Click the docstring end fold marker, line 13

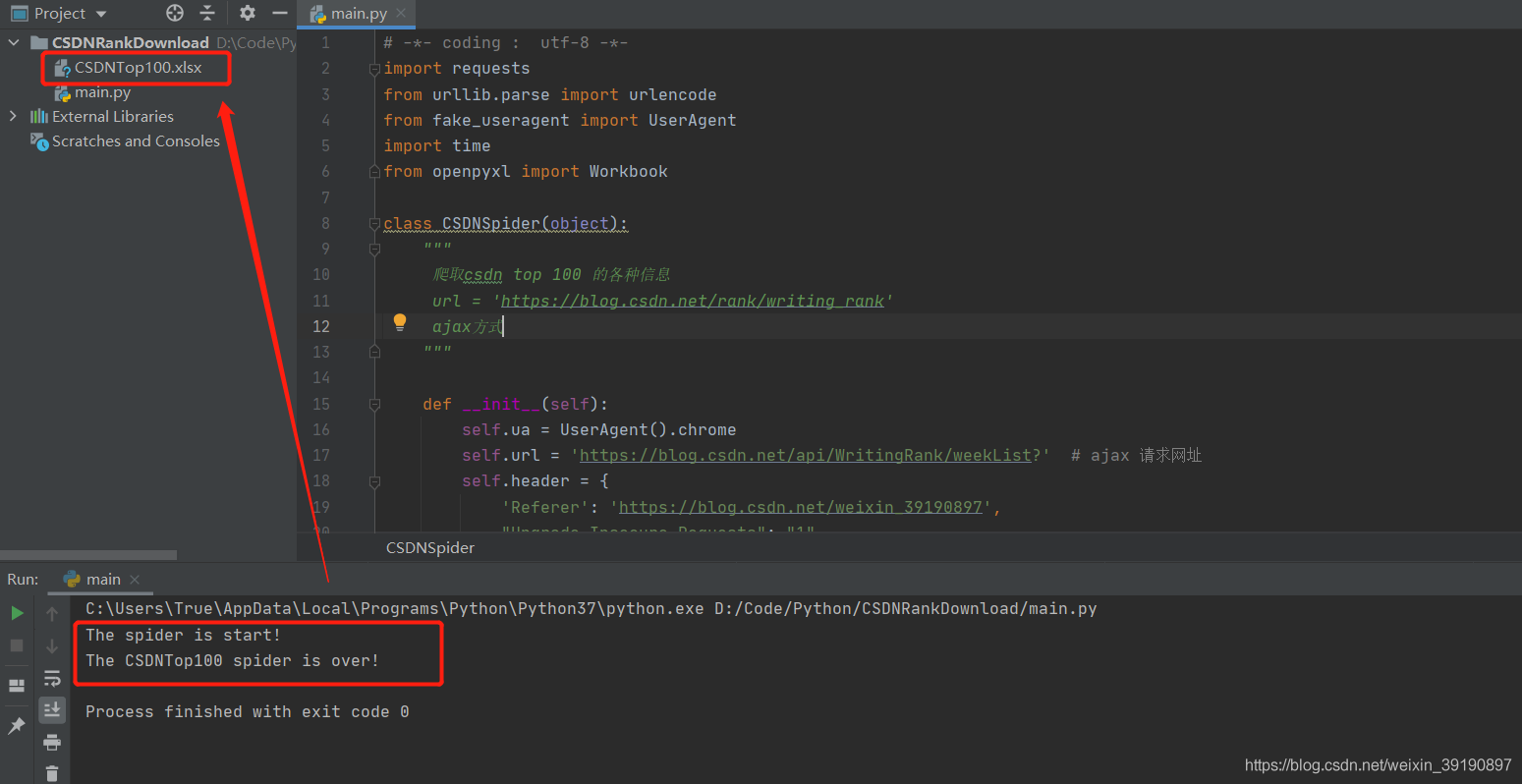374,352
